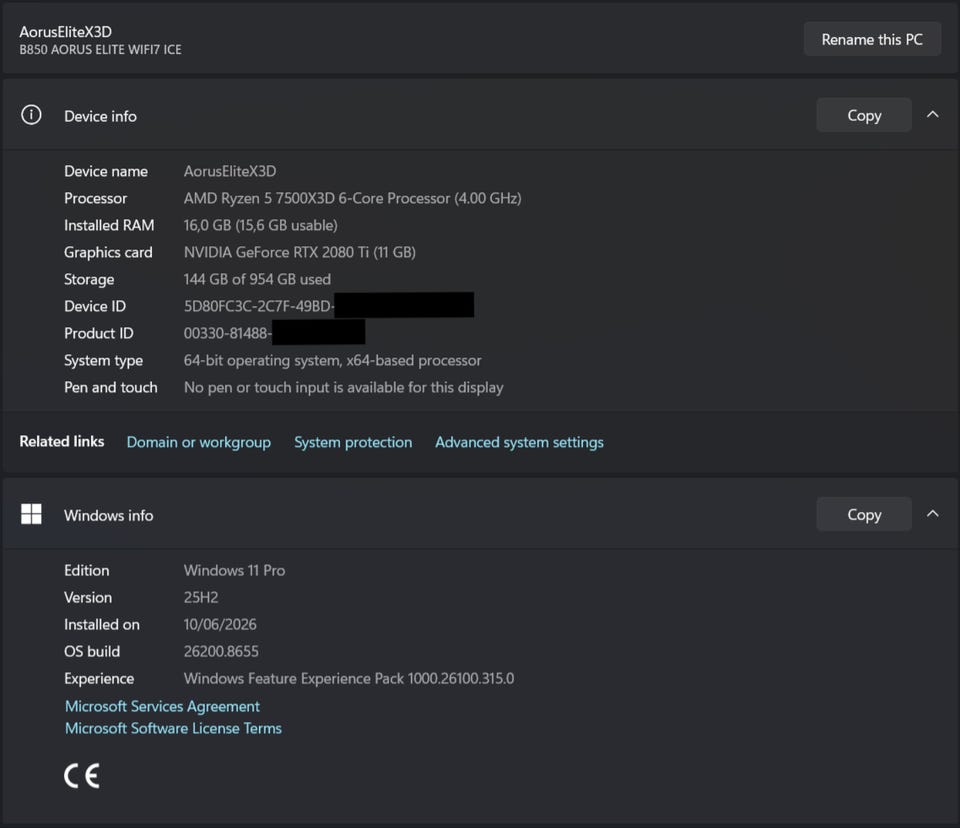
Task: Select the No pen or touch input text
Action: (x=343, y=387)
